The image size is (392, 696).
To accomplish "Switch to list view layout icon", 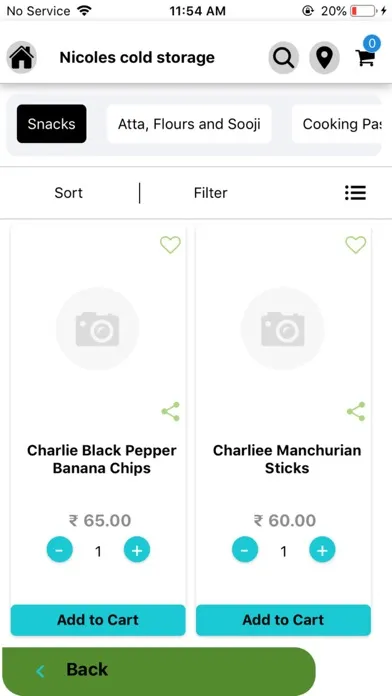I will pos(355,193).
